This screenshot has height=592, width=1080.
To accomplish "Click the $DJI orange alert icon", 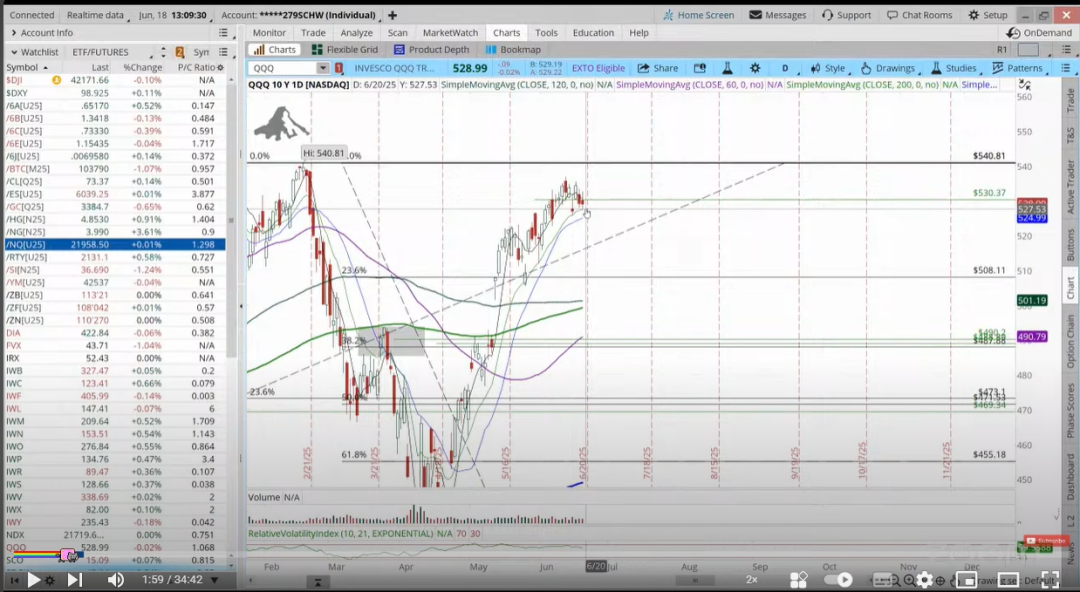I will (x=56, y=80).
